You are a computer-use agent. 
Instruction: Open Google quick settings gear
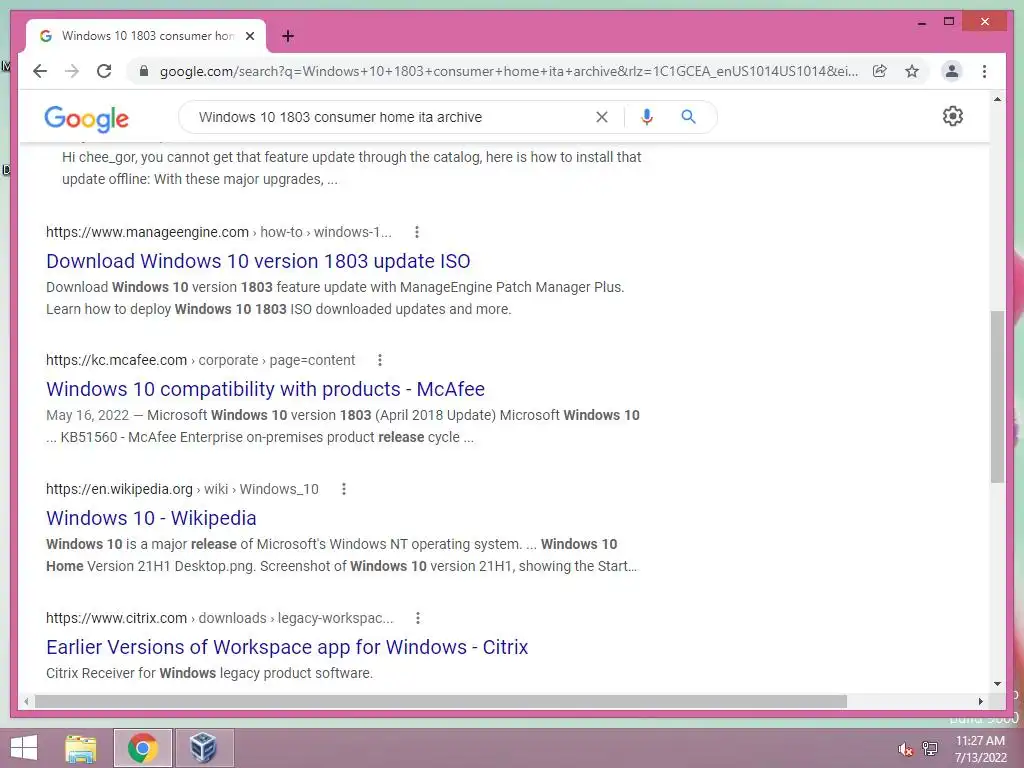[x=953, y=116]
